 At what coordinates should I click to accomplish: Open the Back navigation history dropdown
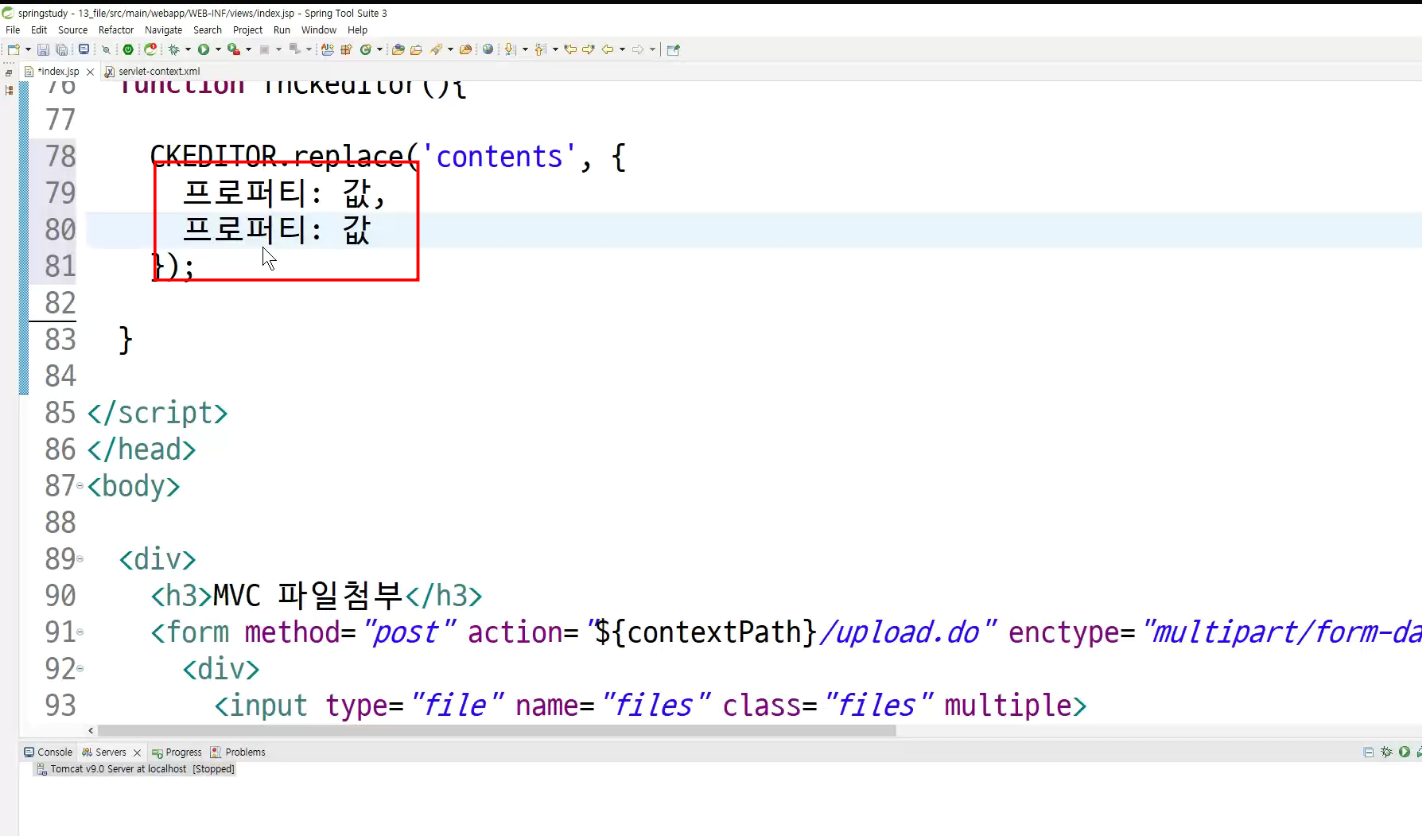pos(621,49)
